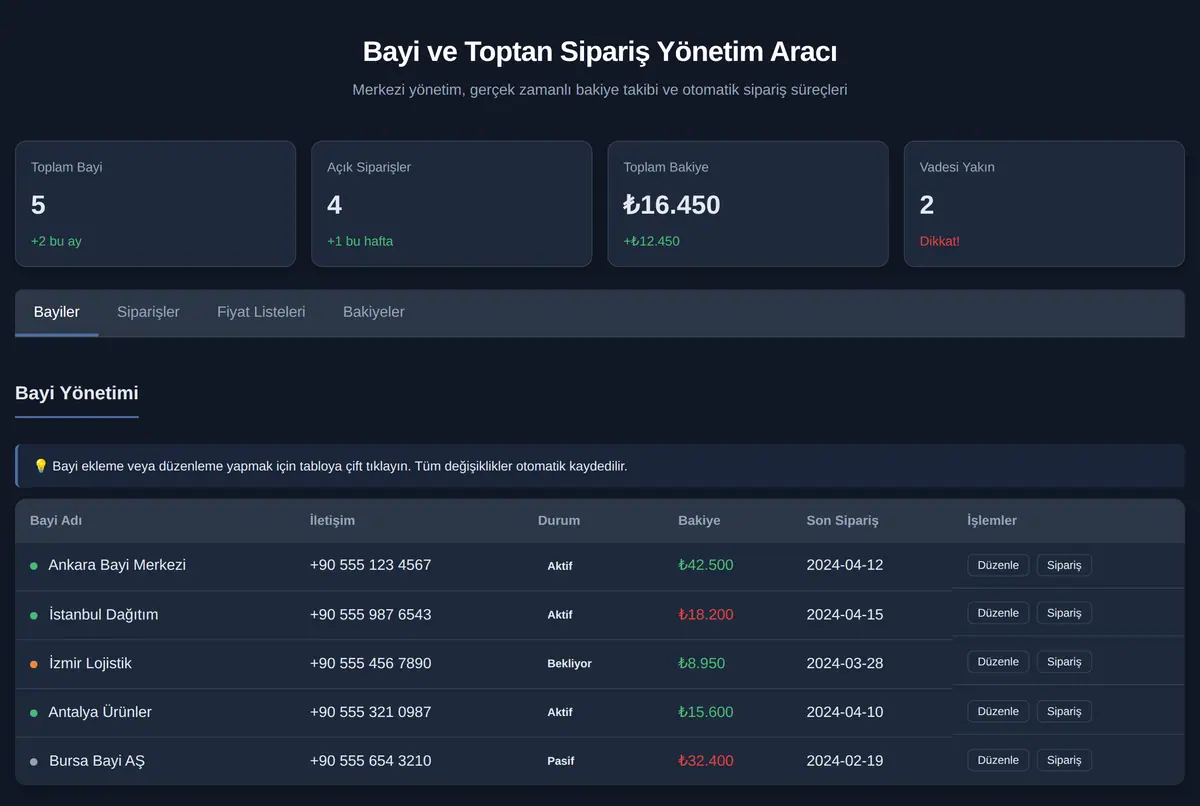Click phone number +90 555 456 7890
This screenshot has width=1200, height=806.
pos(370,663)
